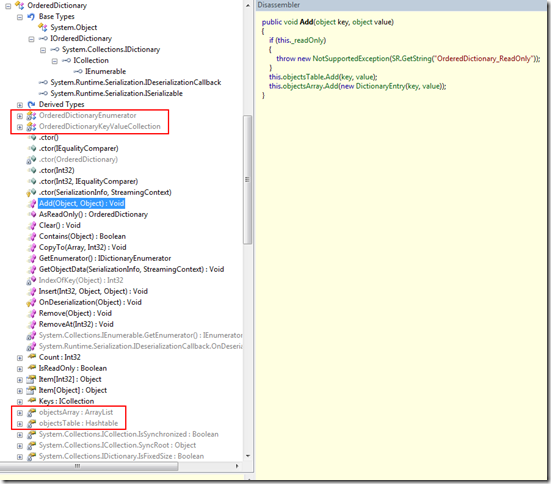551x484 pixels.
Task: Expand the OrderedDictionaryEnumerator nested class
Action: (x=20, y=116)
